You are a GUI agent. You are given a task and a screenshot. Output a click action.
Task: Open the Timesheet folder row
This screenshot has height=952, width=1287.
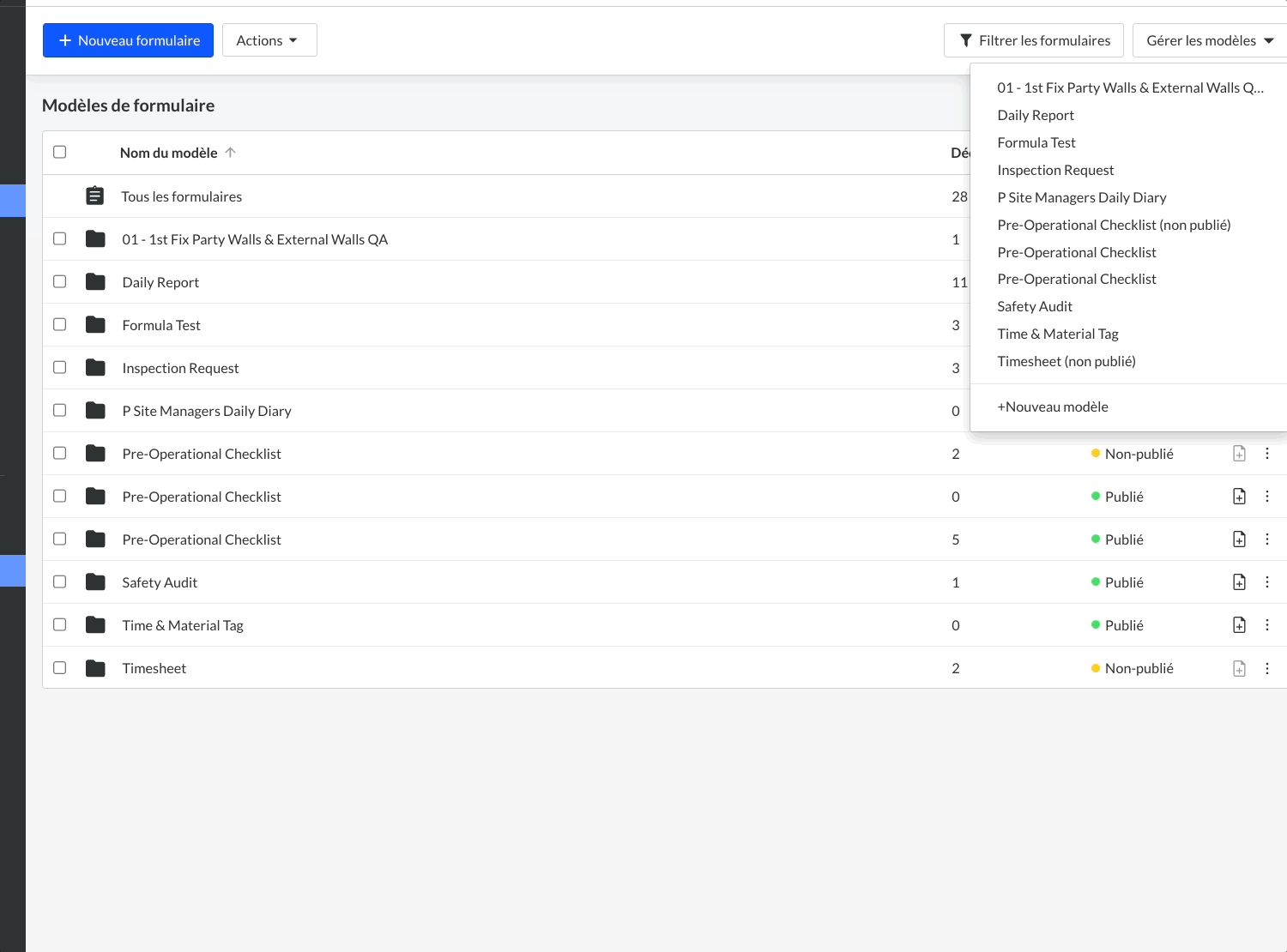click(x=154, y=668)
